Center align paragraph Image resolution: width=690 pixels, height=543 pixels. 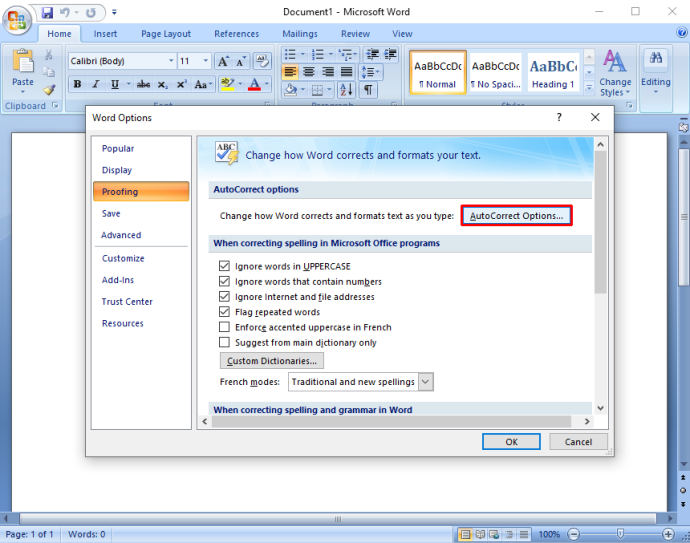coord(309,72)
